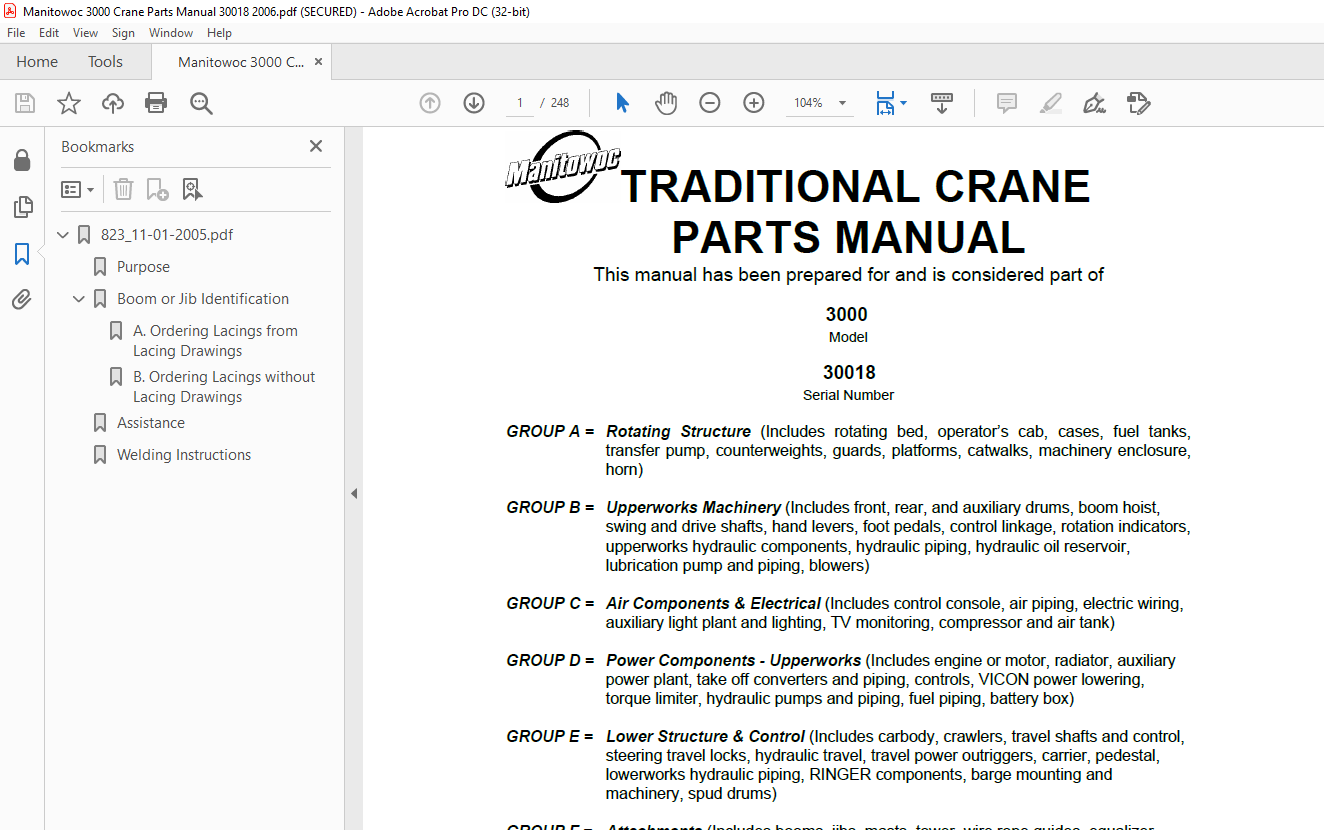Jump to the Assistance bookmark
Viewport: 1324px width, 830px height.
click(x=151, y=423)
